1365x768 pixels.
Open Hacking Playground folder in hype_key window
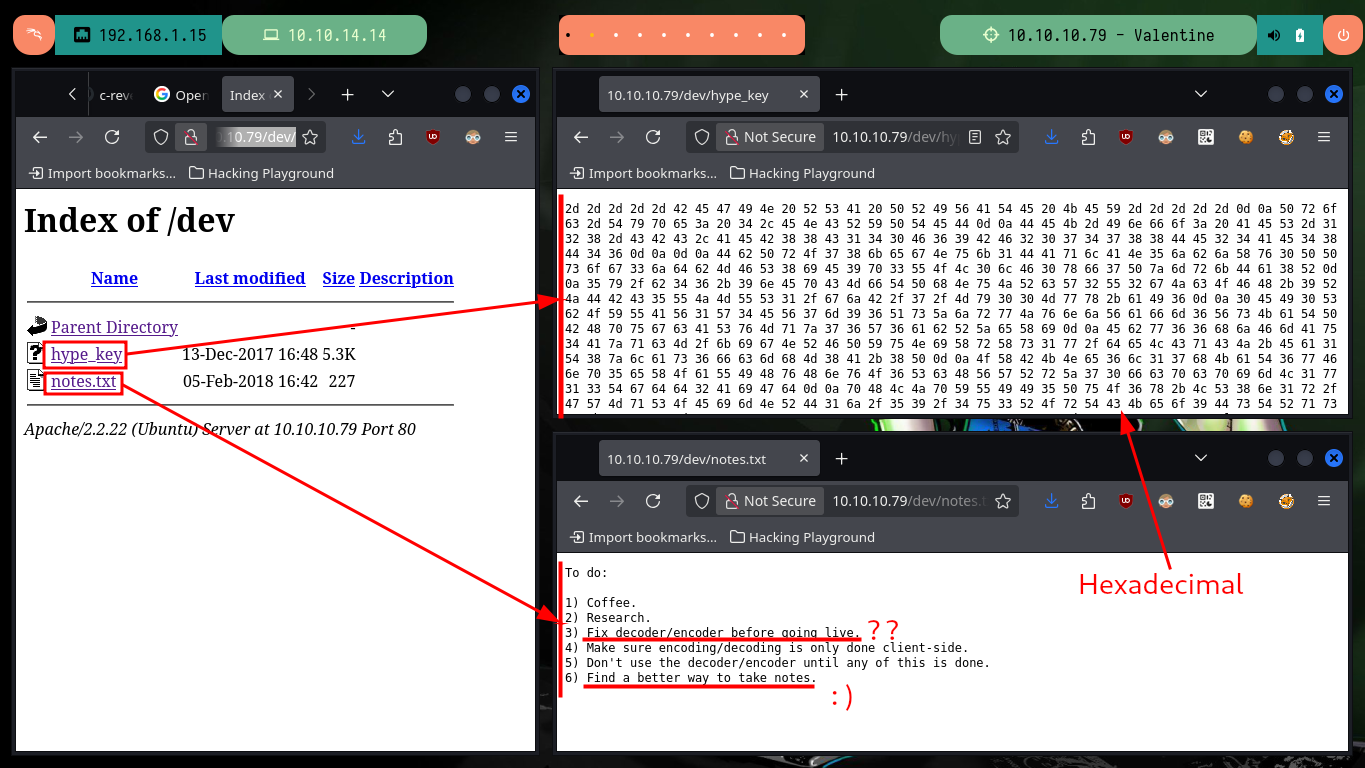[x=802, y=173]
